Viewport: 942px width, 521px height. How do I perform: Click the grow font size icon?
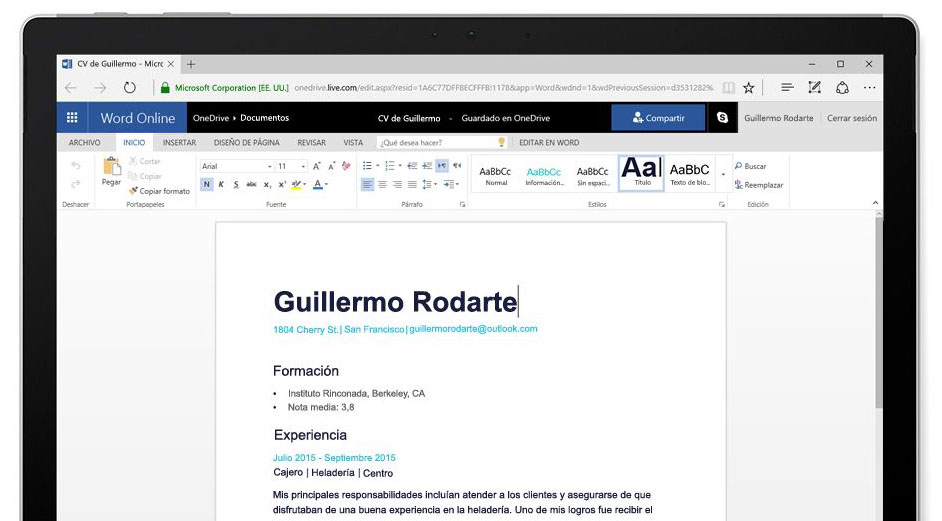click(317, 166)
